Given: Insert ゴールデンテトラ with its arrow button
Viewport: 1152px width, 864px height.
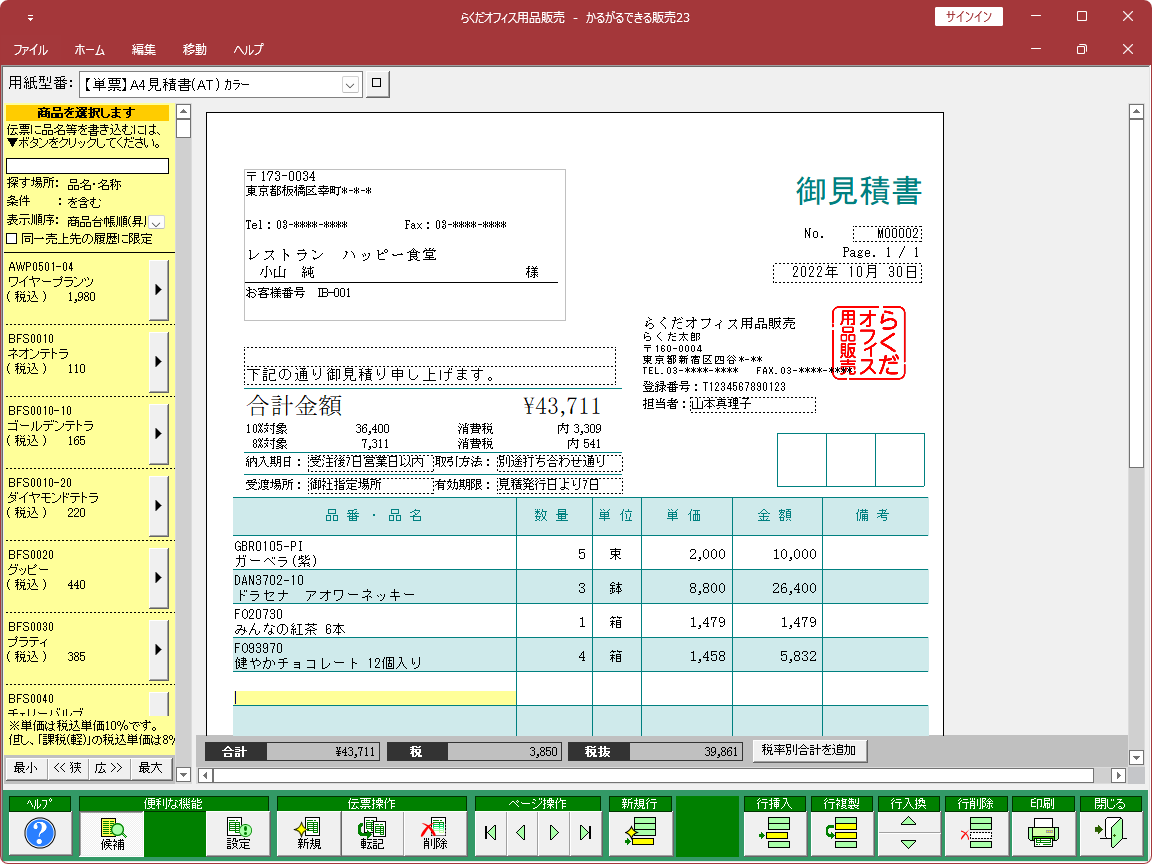Looking at the screenshot, I should (x=158, y=433).
